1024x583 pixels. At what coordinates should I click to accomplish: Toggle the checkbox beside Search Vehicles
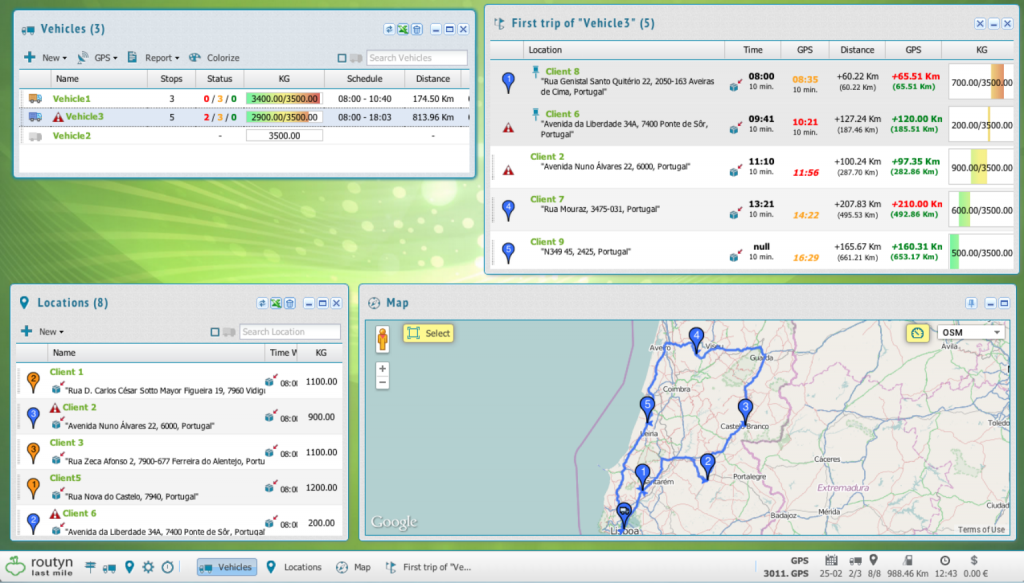(342, 58)
